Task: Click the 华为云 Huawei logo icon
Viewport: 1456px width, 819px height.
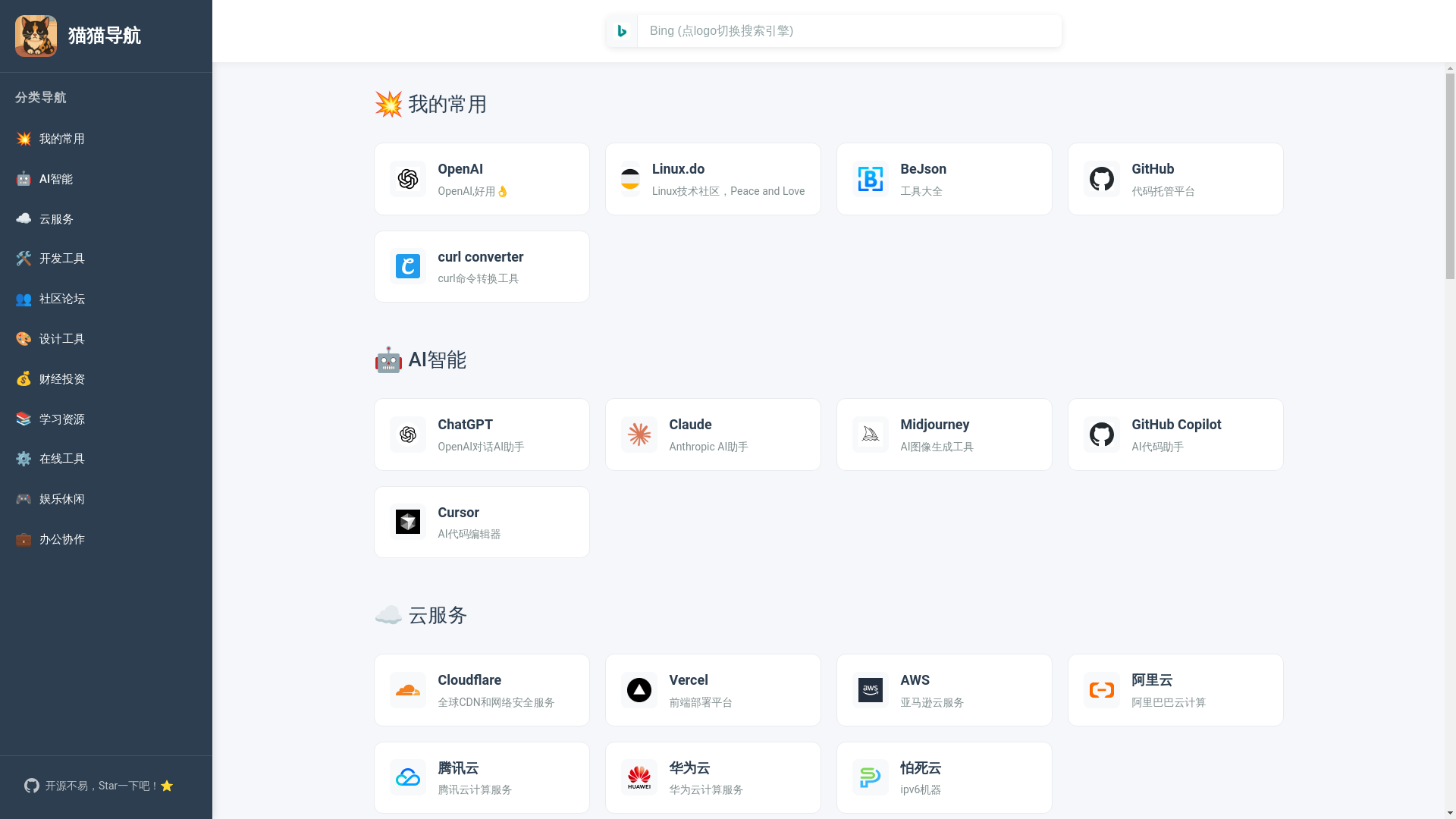Action: (x=639, y=777)
